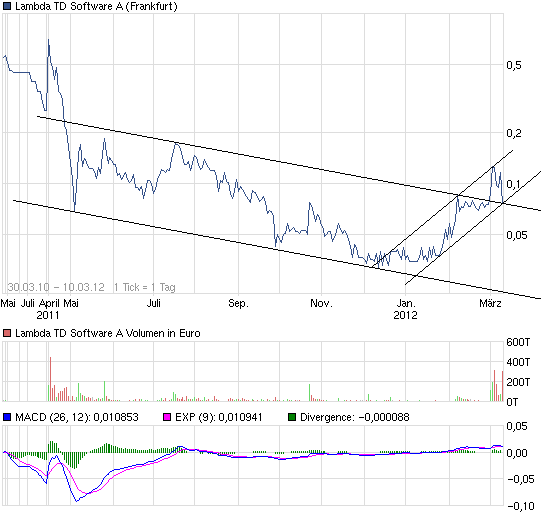Click the 'Jan.' time axis label

point(406,304)
